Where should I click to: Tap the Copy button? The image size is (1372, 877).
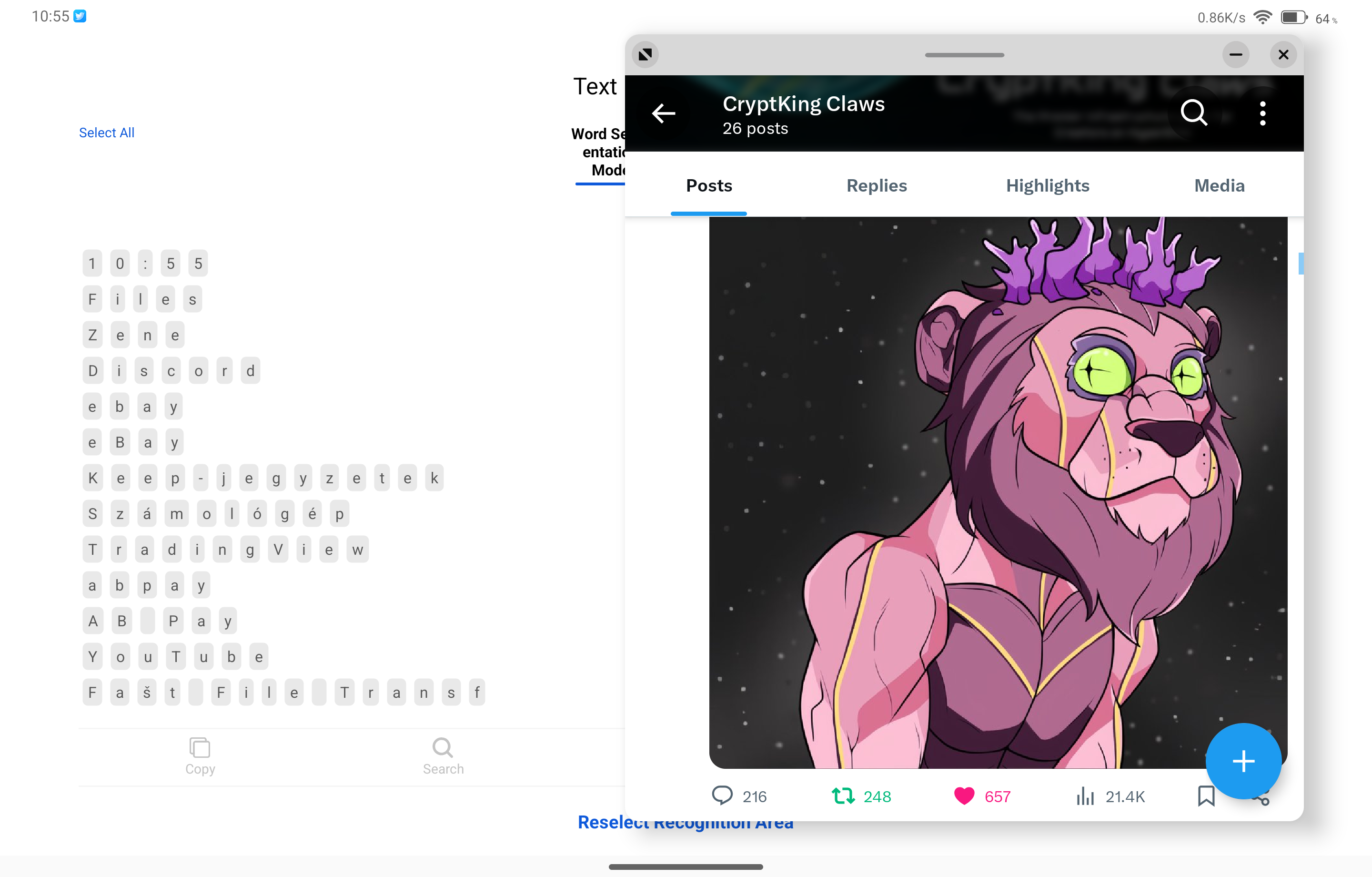pyautogui.click(x=200, y=756)
